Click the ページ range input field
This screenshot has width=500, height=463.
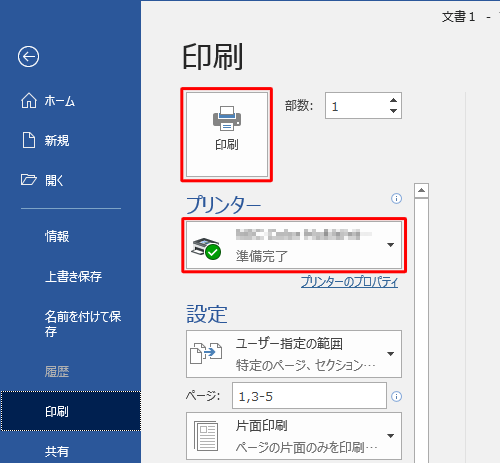tap(309, 396)
